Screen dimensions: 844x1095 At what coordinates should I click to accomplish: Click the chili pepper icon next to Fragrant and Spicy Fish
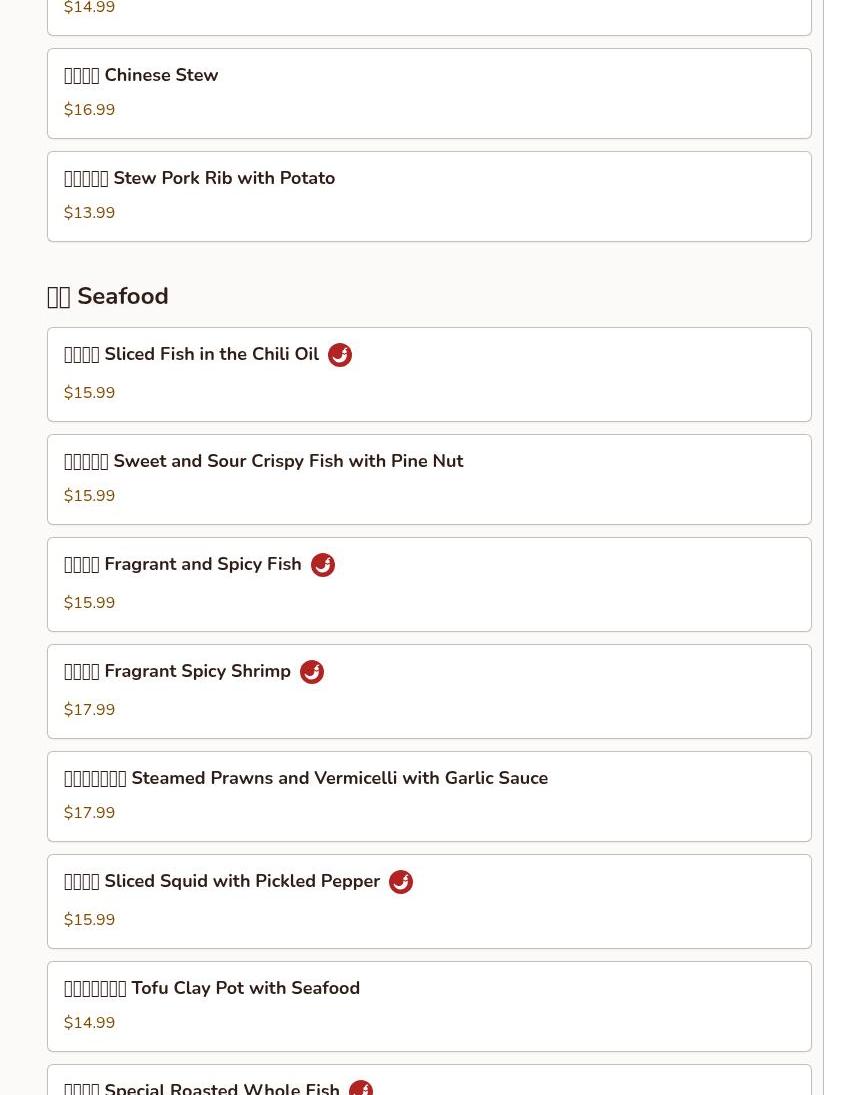pos(322,565)
